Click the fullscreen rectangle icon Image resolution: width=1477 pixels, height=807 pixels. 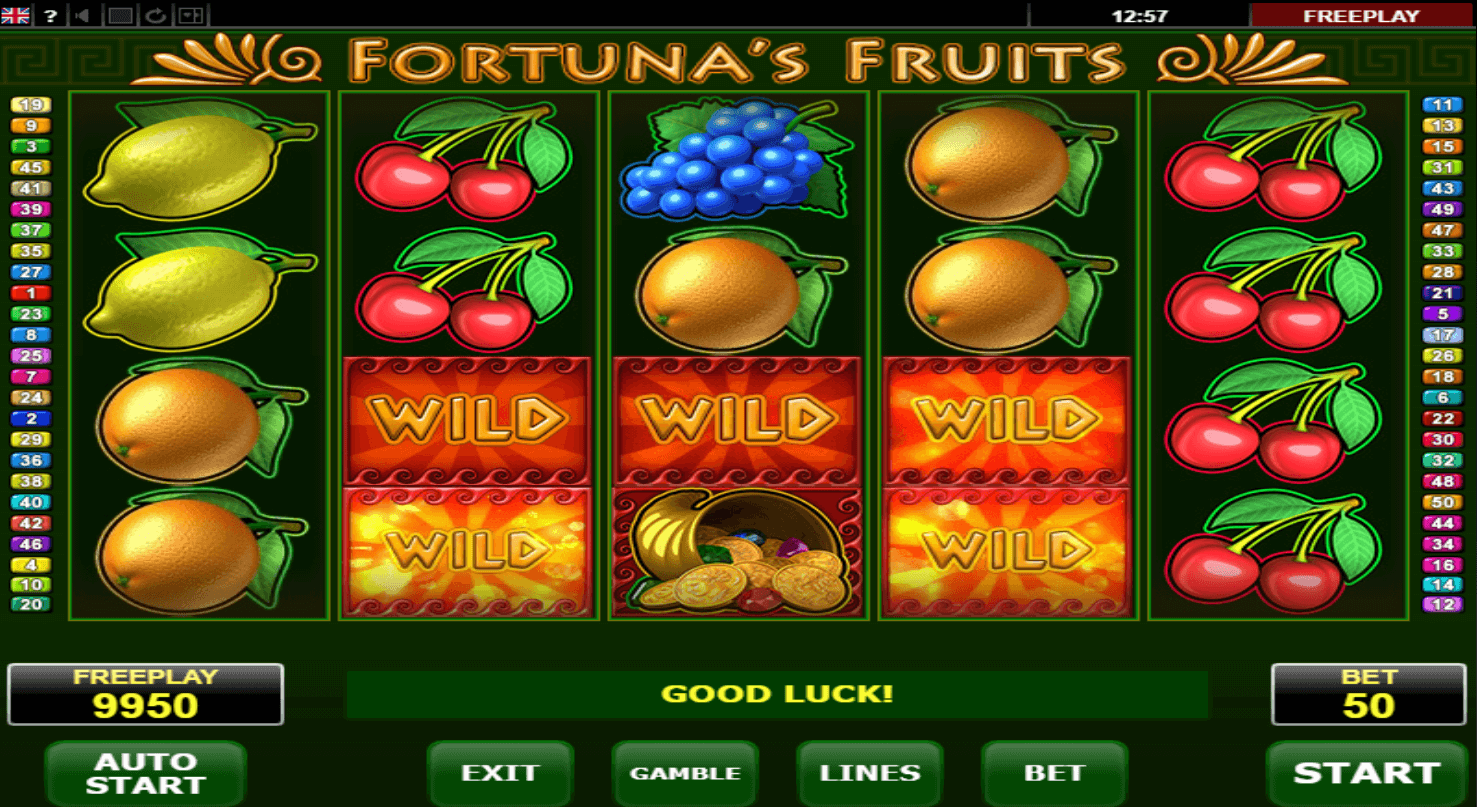pos(121,15)
